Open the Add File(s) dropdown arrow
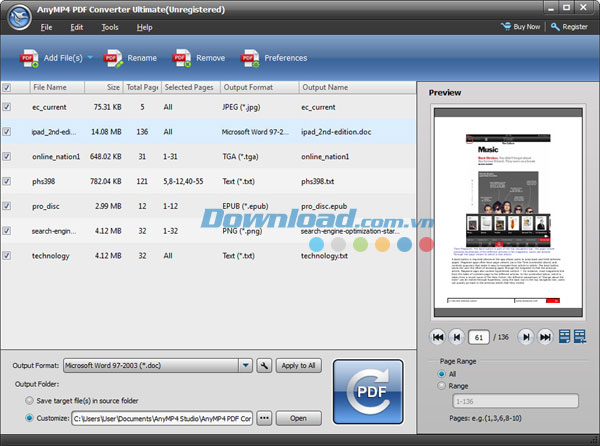Viewport: 600px width, 446px height. [x=90, y=58]
